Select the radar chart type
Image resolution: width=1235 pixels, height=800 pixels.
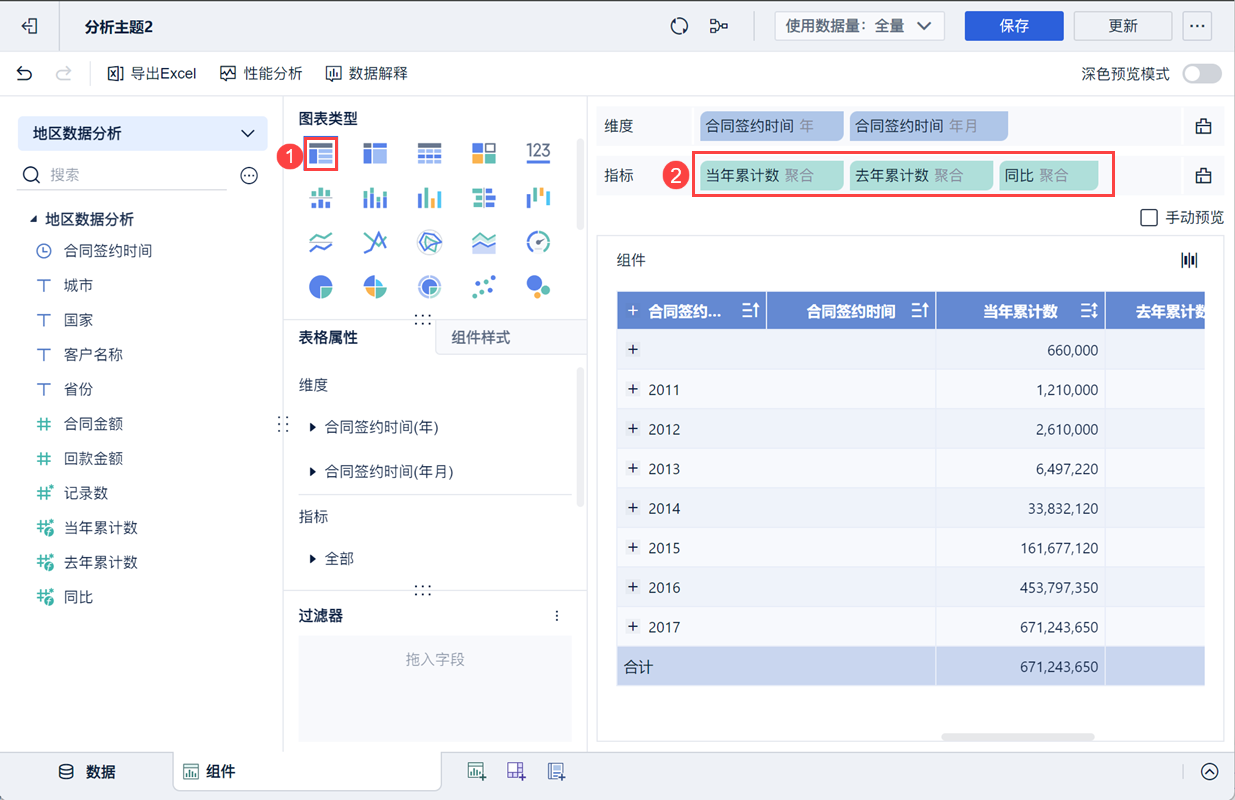point(429,242)
